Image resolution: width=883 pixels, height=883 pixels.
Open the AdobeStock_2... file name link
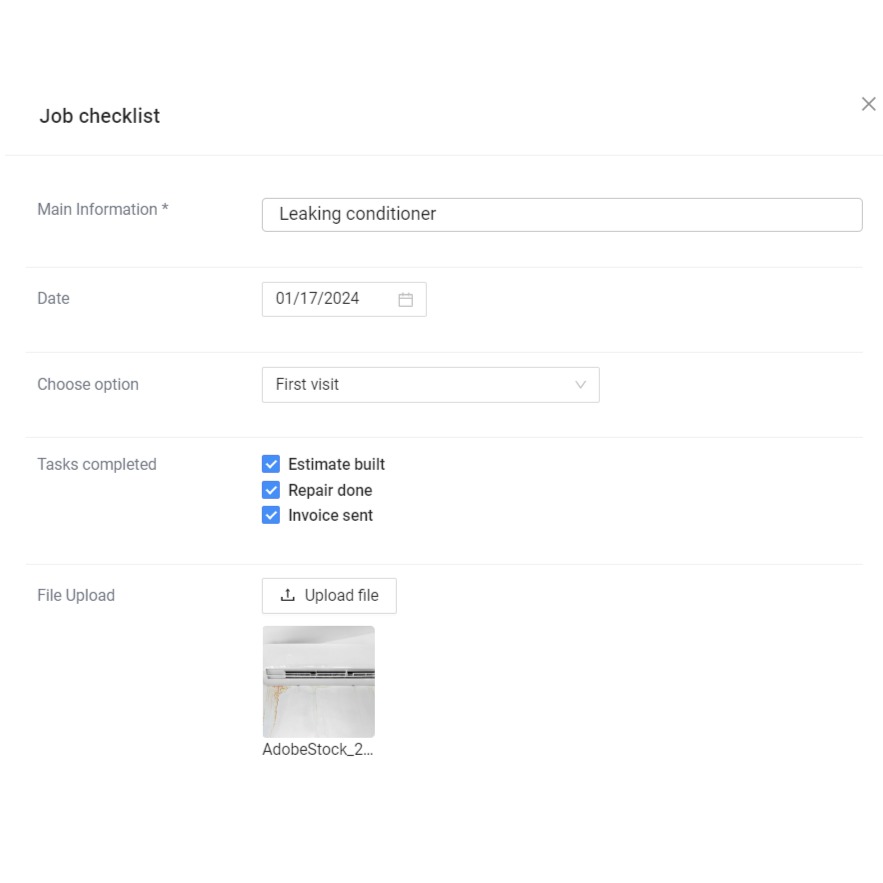(318, 748)
